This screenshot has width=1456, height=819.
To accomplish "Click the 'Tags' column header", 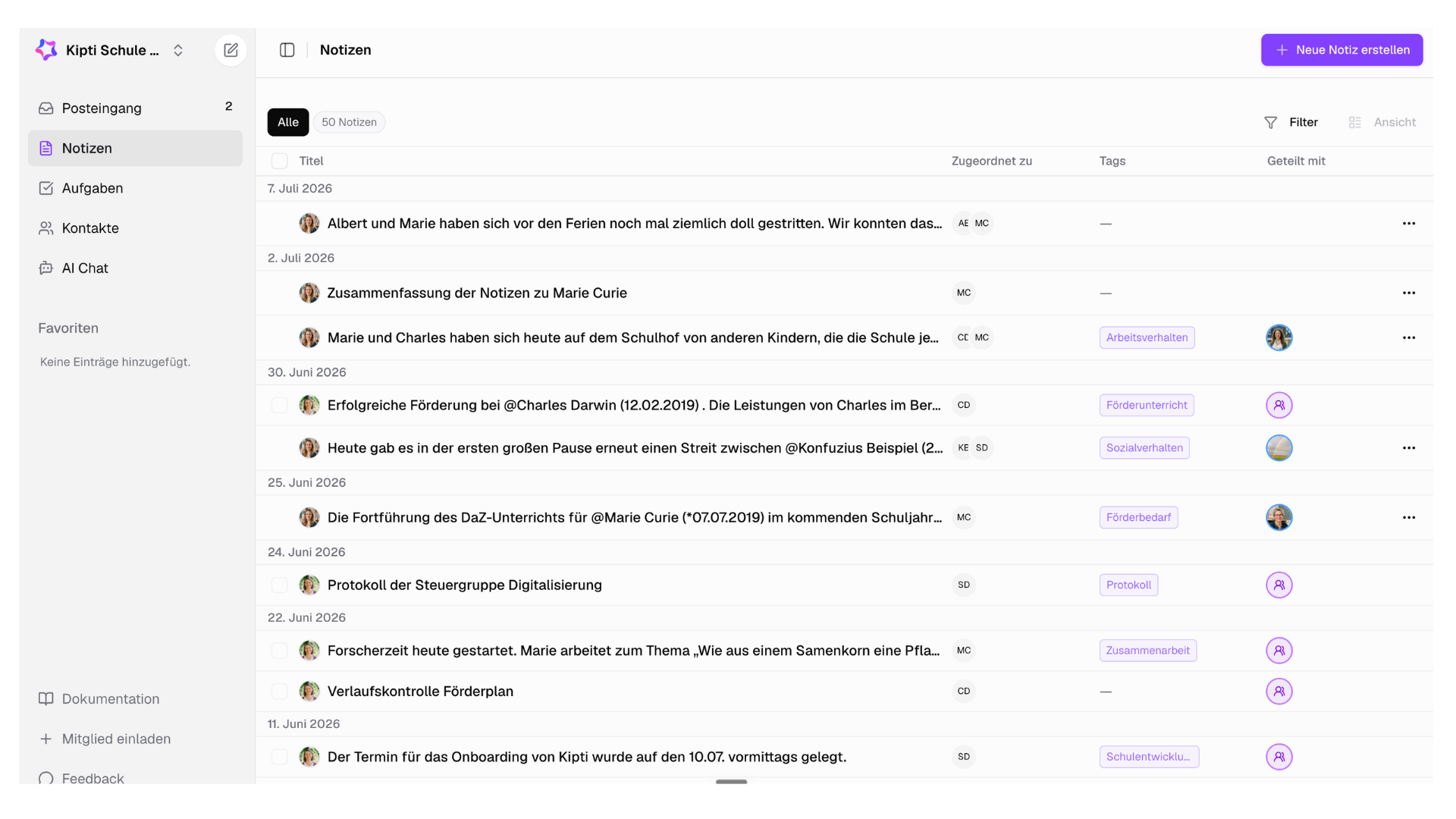I will pyautogui.click(x=1112, y=162).
